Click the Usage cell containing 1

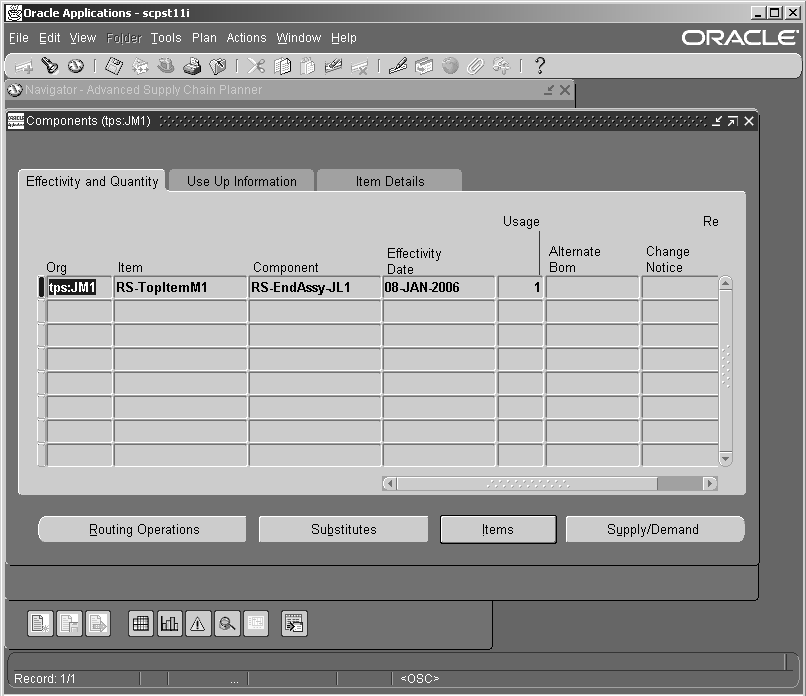click(521, 287)
